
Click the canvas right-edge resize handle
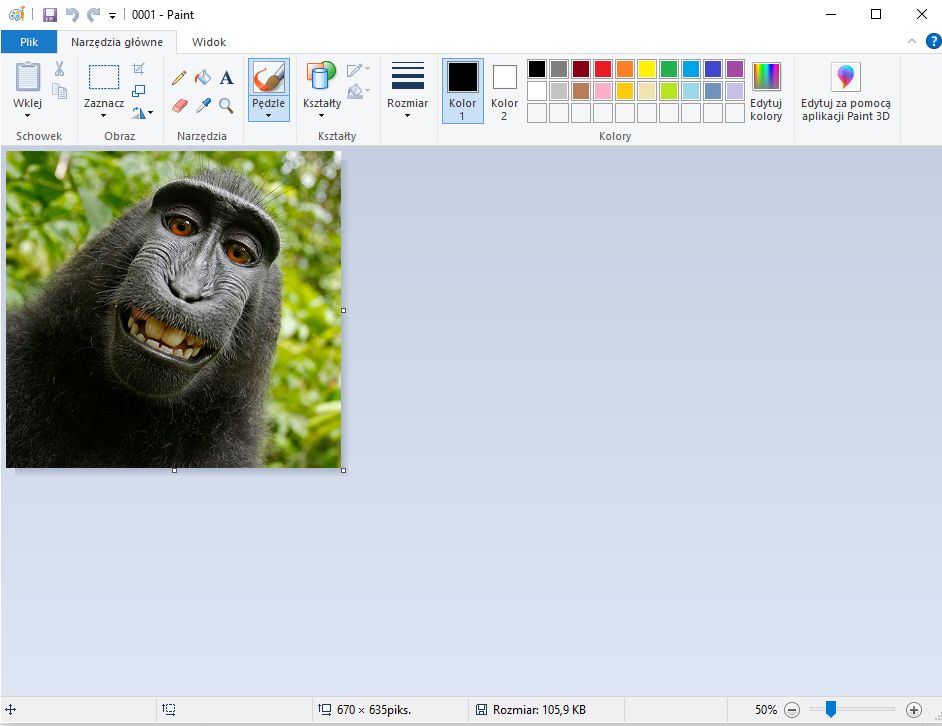pyautogui.click(x=344, y=311)
